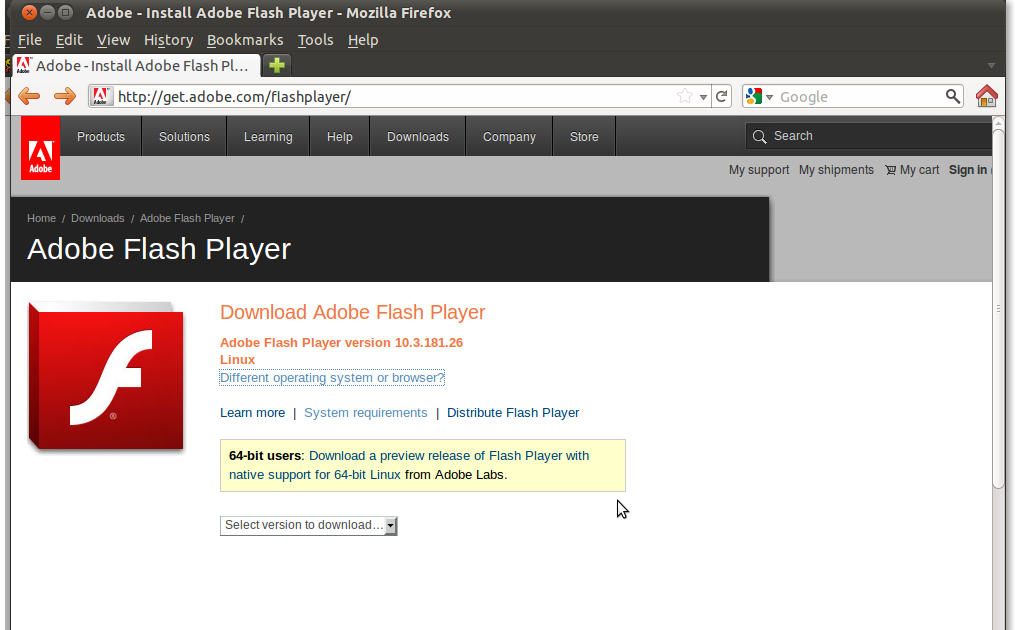
Task: Bookmark this page with the star icon
Action: pyautogui.click(x=684, y=96)
